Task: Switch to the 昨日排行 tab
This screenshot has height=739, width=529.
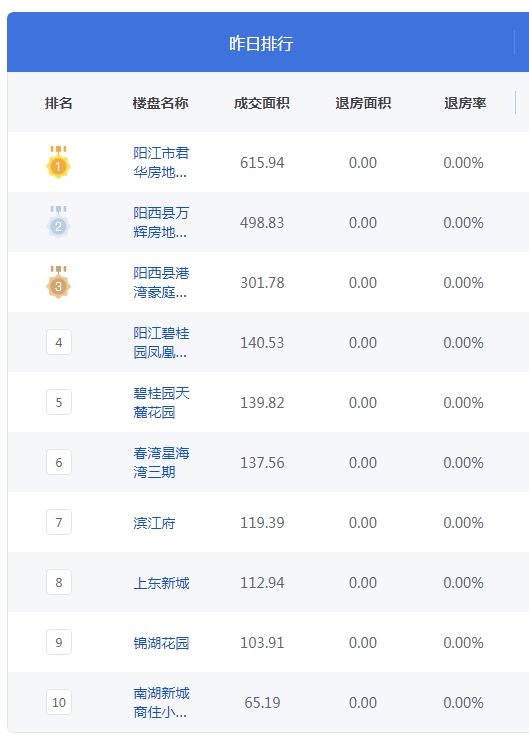Action: [x=261, y=43]
